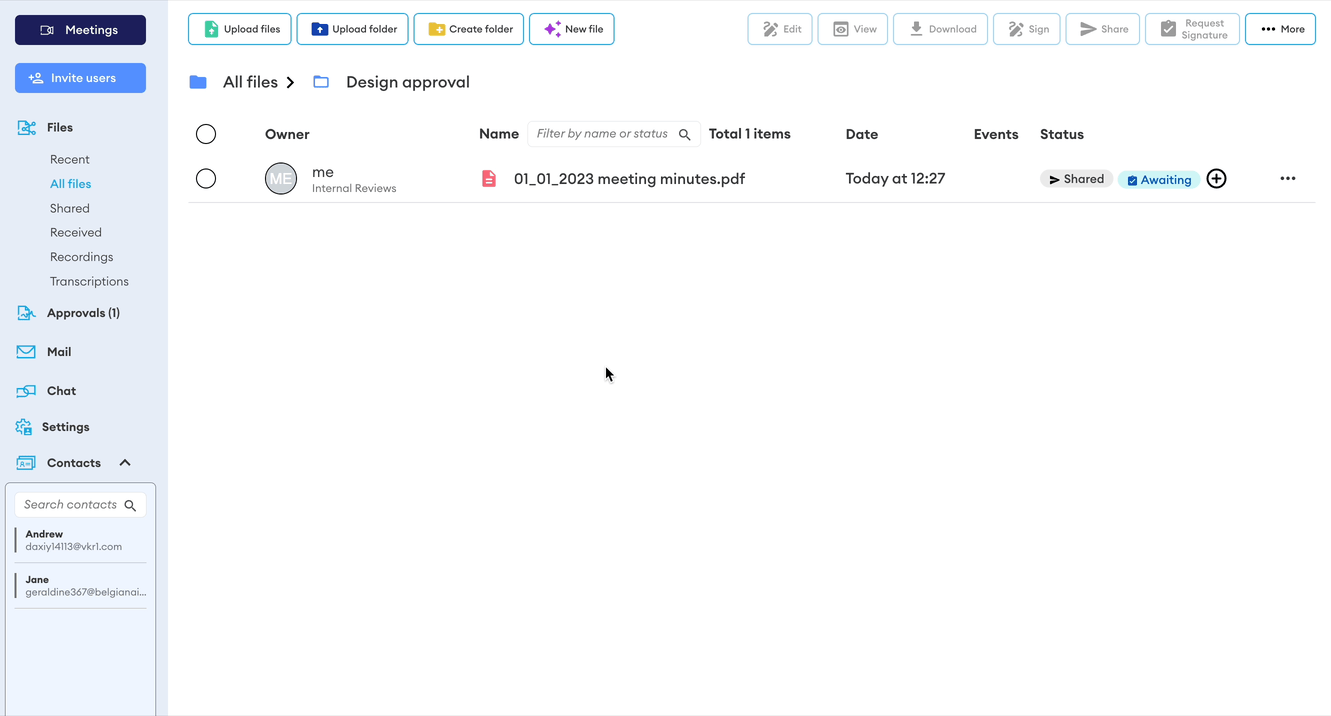The image size is (1331, 716).
Task: Click Design approval breadcrumb text
Action: 408,82
